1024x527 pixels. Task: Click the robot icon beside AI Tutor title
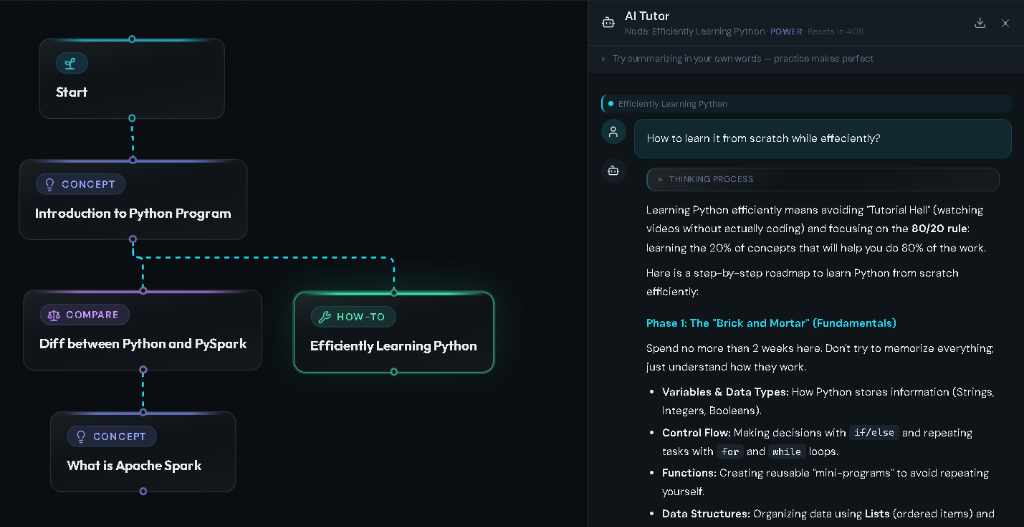coord(608,23)
